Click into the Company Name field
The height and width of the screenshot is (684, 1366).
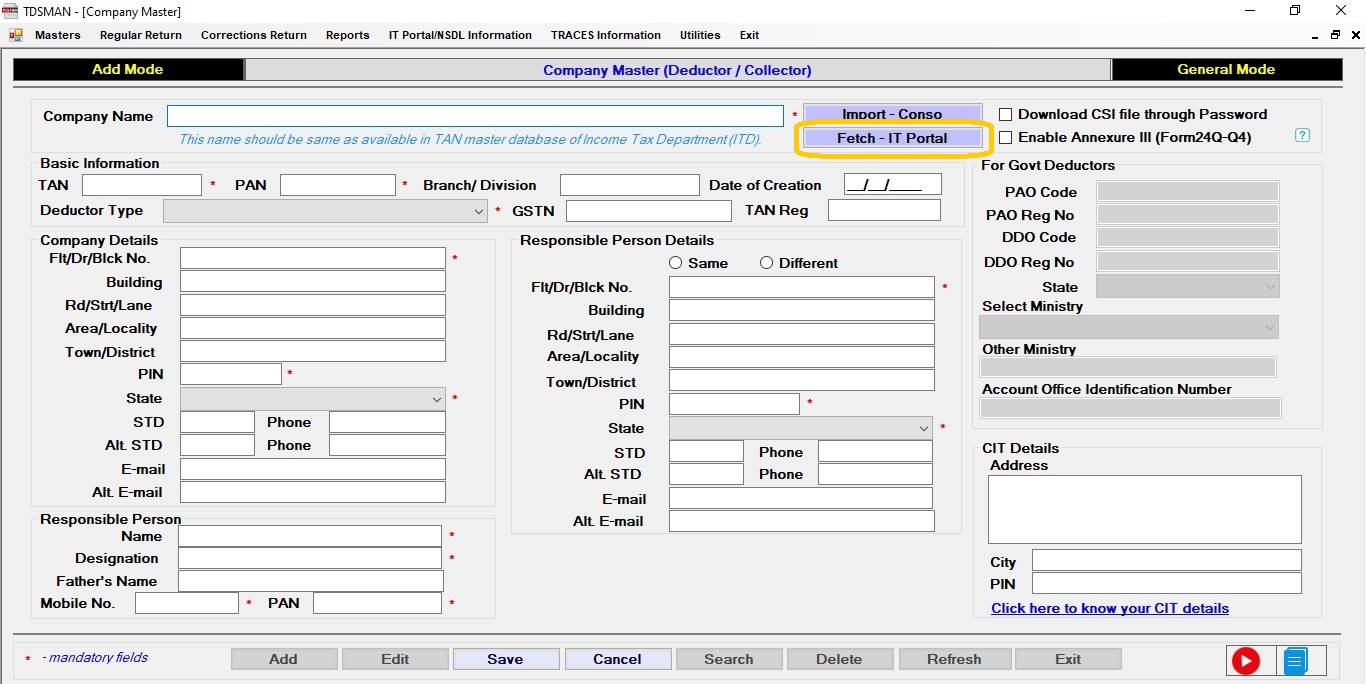[475, 116]
